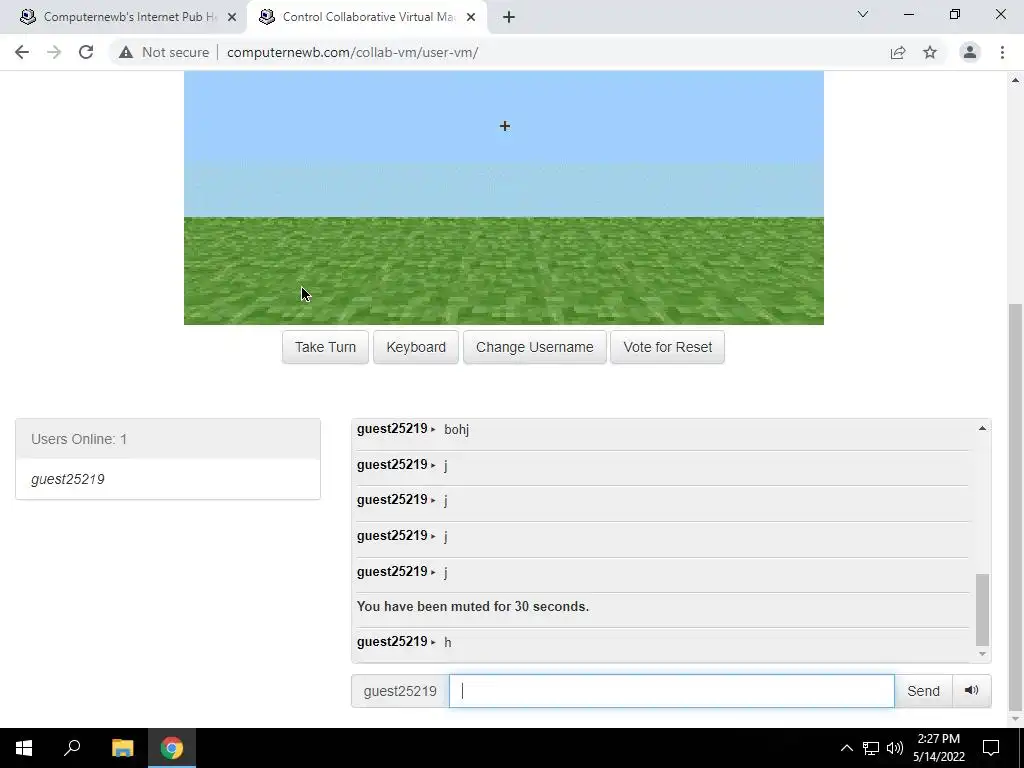This screenshot has height=768, width=1024.
Task: Click the muted for 30 seconds notice
Action: tap(473, 607)
